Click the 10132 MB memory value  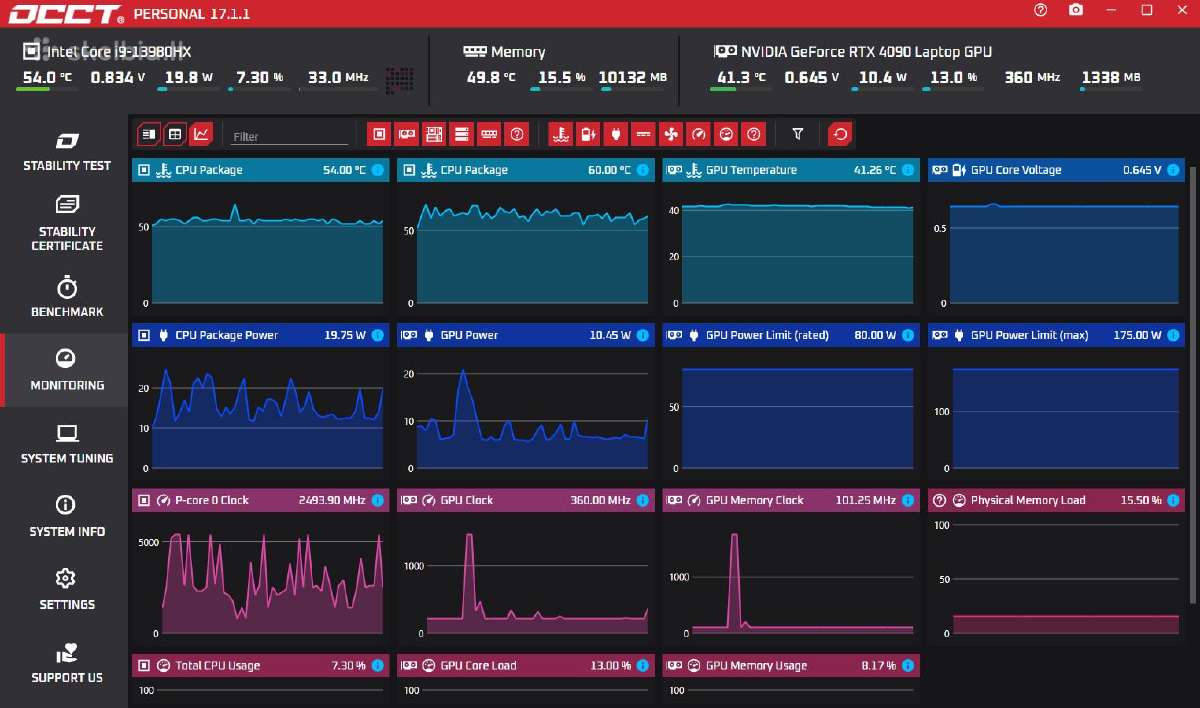click(633, 77)
